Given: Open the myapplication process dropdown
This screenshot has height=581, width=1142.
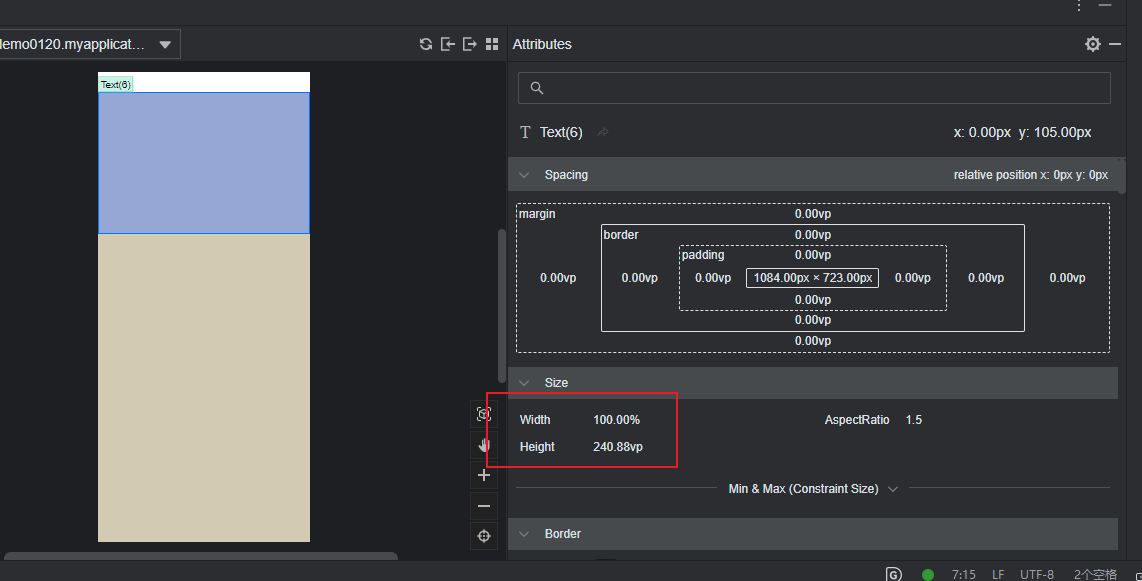Looking at the screenshot, I should (165, 44).
